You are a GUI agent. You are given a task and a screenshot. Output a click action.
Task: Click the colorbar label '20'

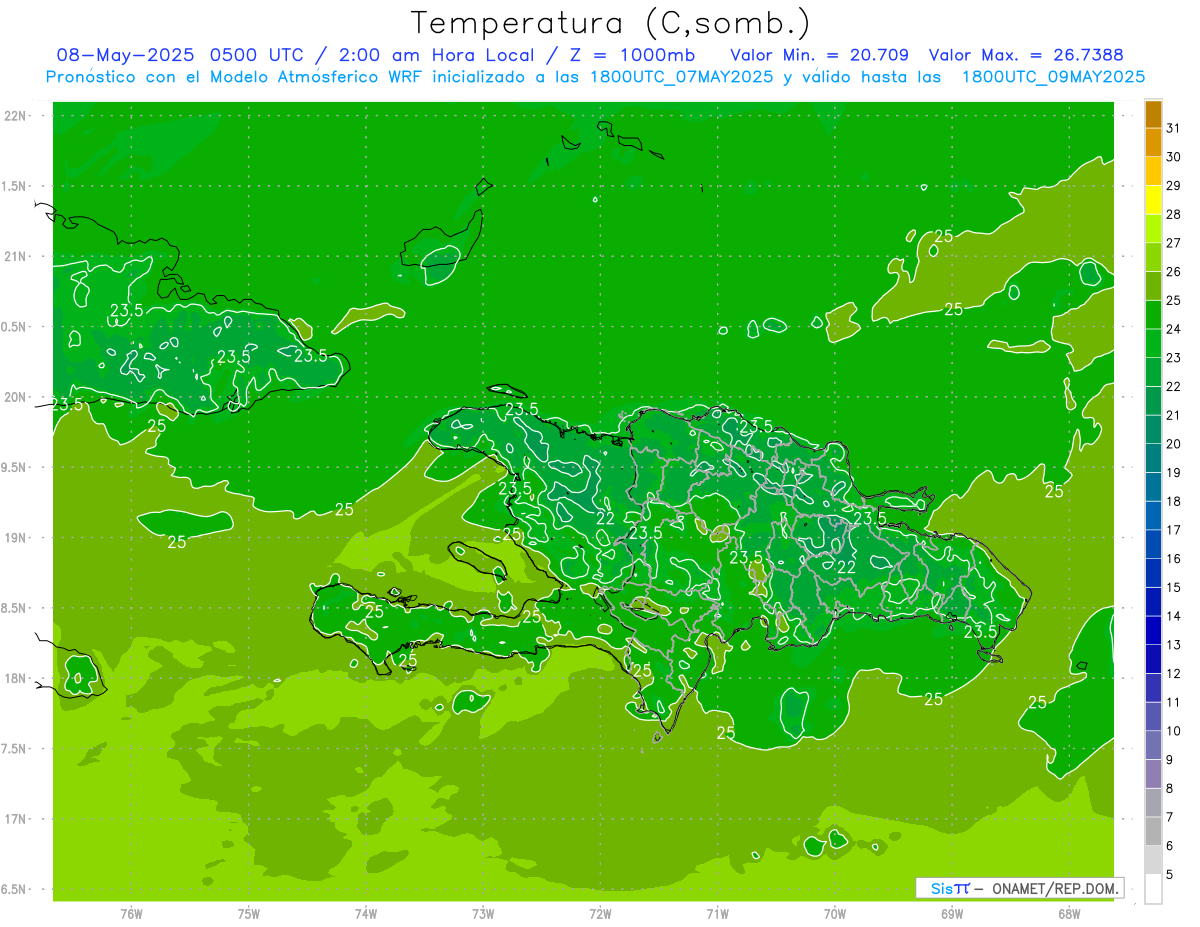[1173, 444]
